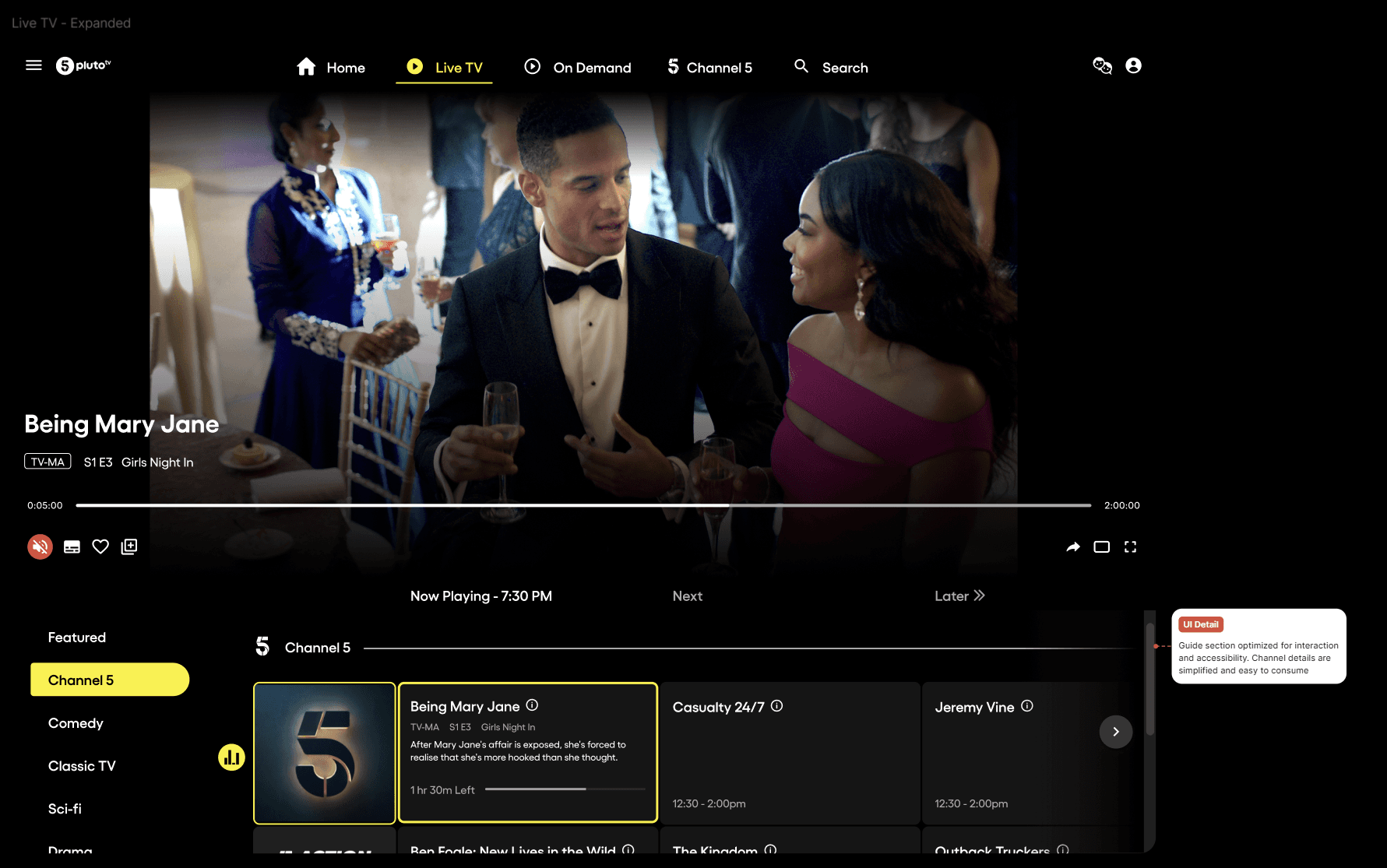The image size is (1387, 868).
Task: Click the magnifying glass search icon
Action: pyautogui.click(x=801, y=66)
